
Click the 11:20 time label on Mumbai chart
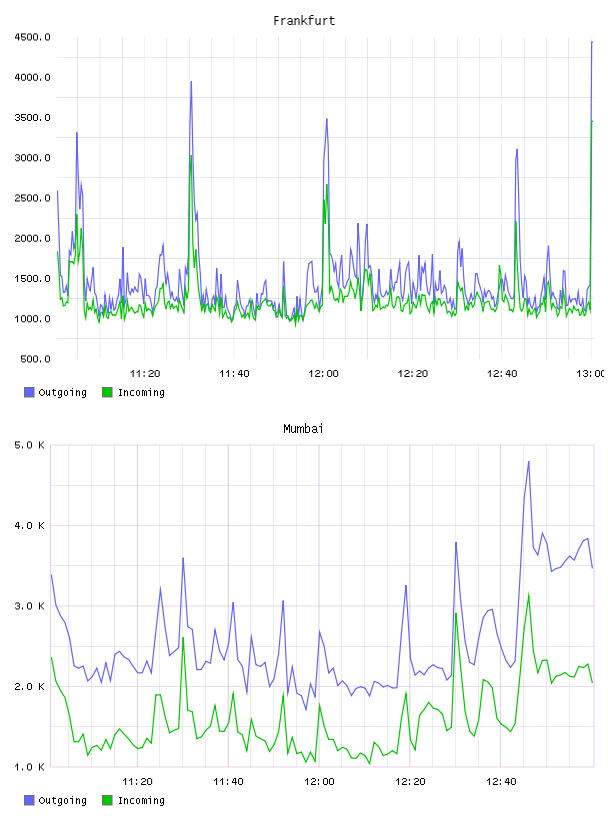[x=137, y=782]
